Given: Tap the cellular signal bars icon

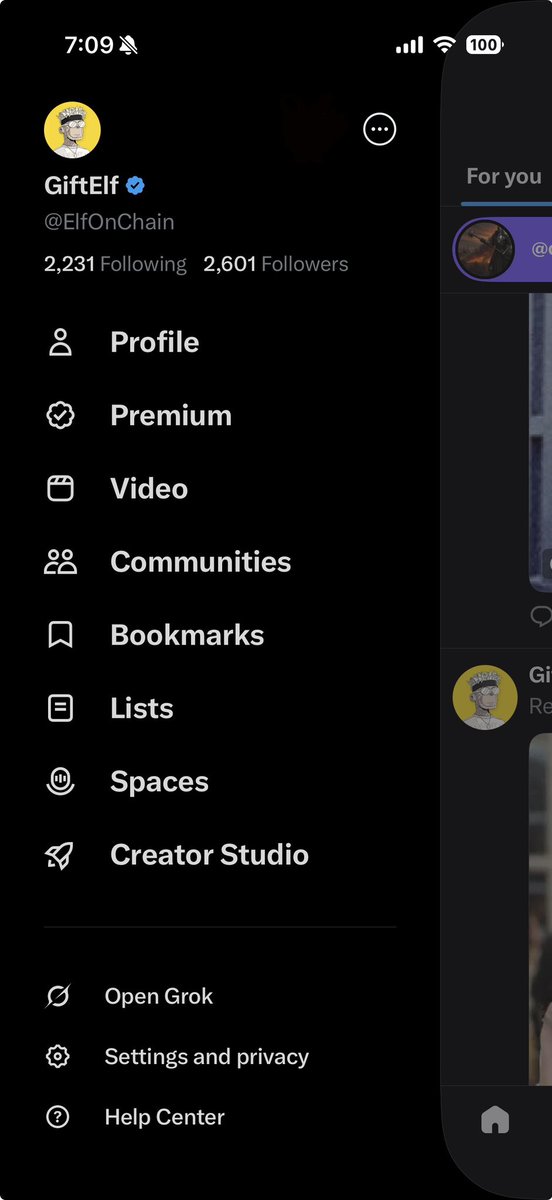Looking at the screenshot, I should pyautogui.click(x=409, y=45).
